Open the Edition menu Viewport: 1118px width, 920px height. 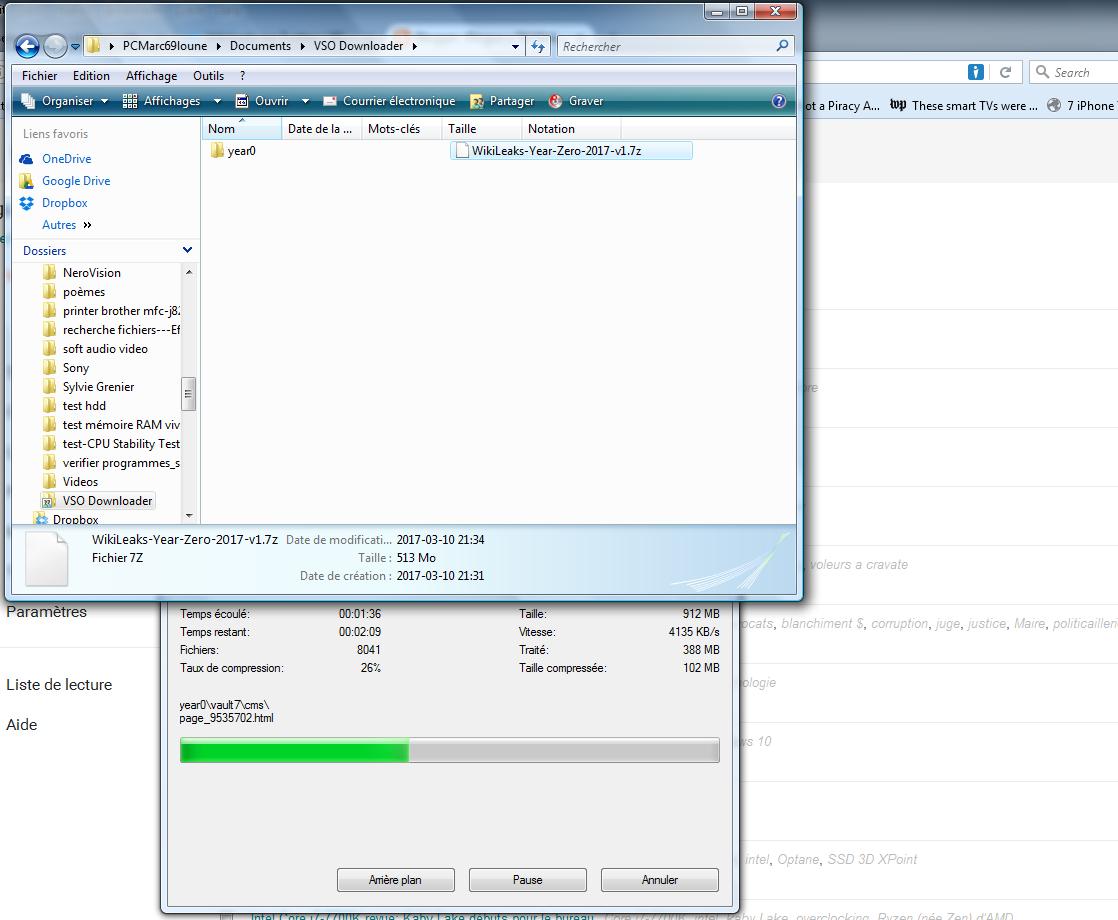click(91, 76)
